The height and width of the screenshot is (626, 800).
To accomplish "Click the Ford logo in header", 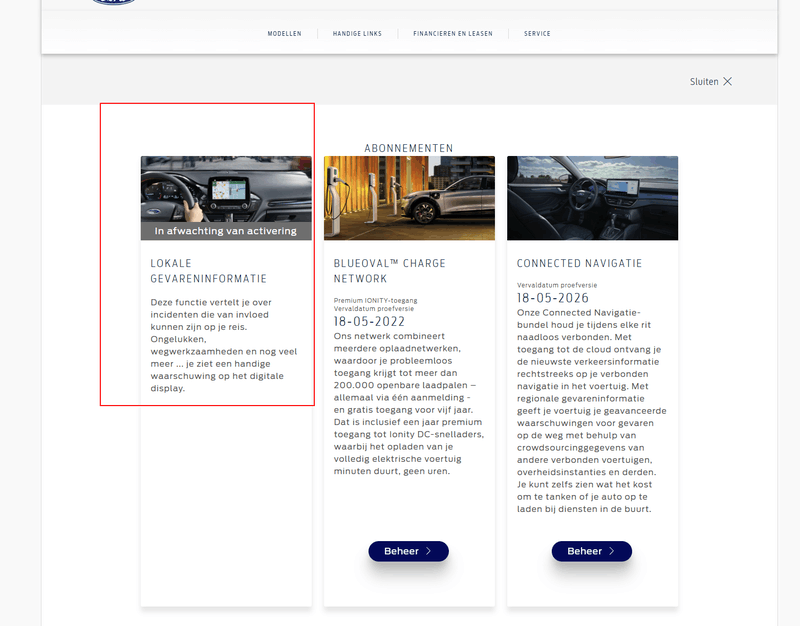I will point(113,2).
